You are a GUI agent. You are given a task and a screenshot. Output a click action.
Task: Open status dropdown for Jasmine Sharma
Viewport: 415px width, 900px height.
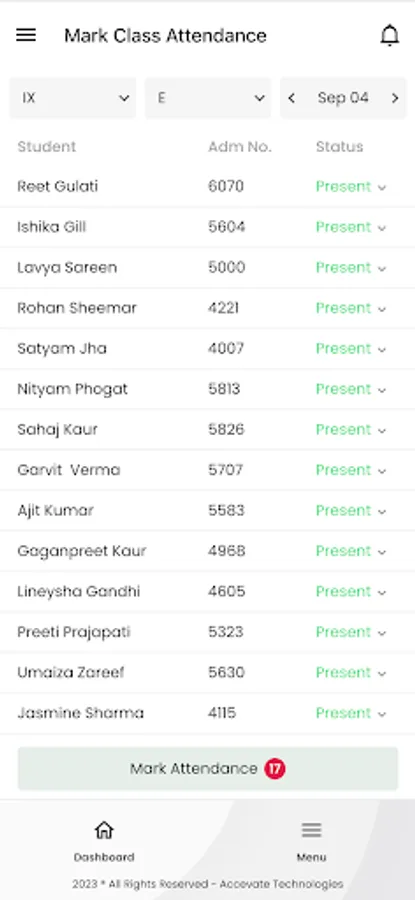point(351,713)
